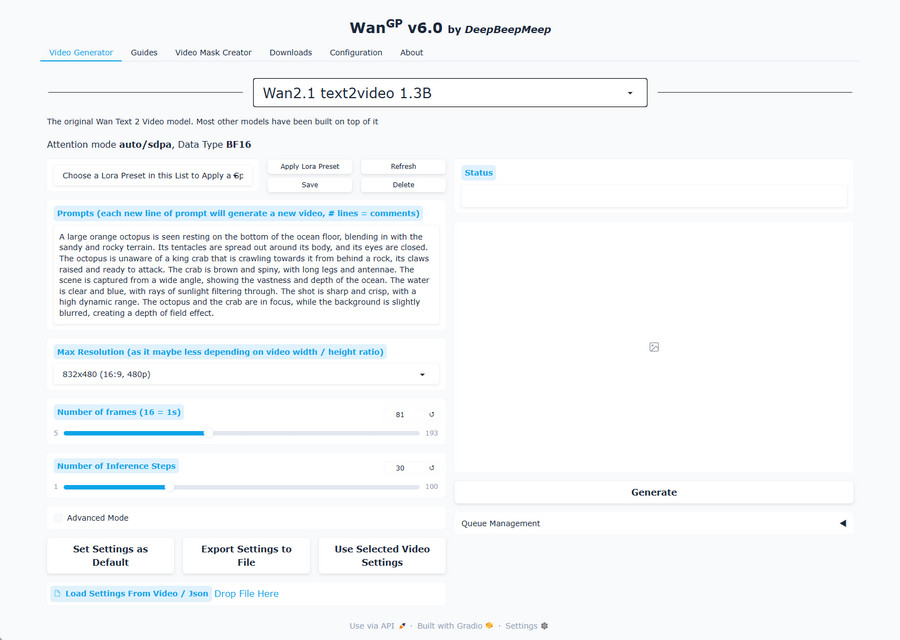The image size is (900, 640).
Task: Reset the Number of frames value
Action: (432, 414)
